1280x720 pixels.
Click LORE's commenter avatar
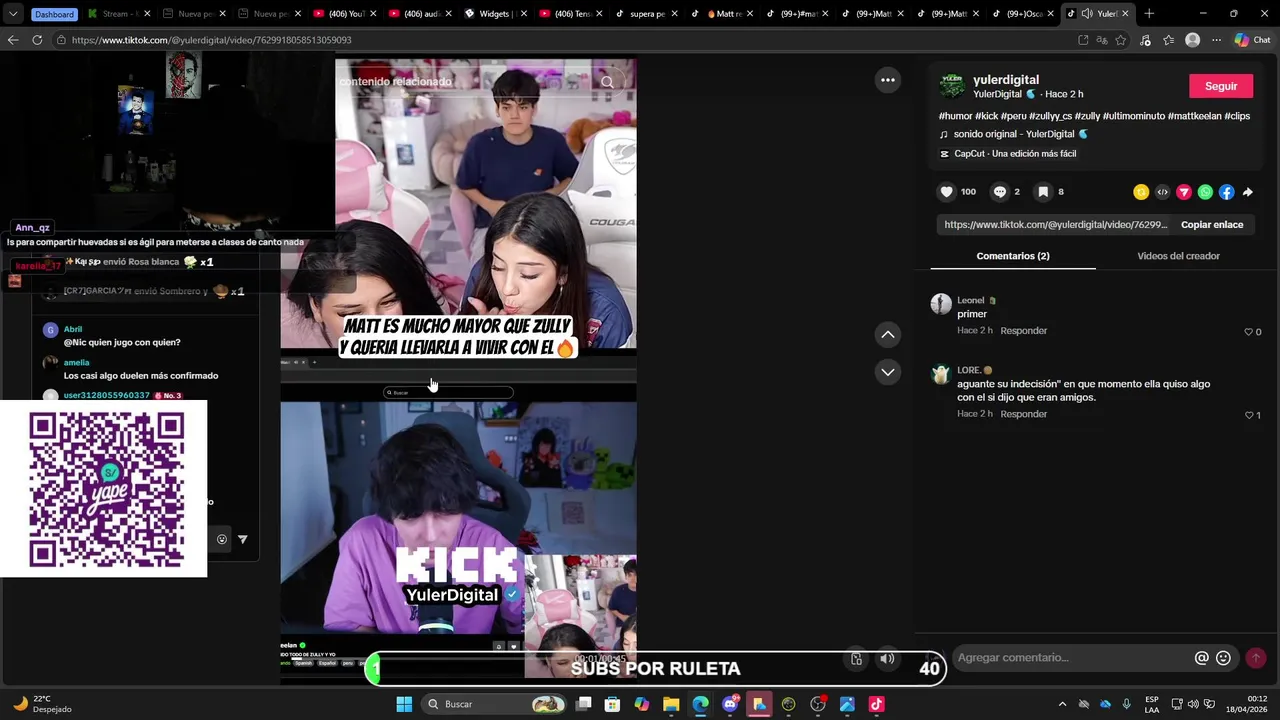(x=940, y=375)
